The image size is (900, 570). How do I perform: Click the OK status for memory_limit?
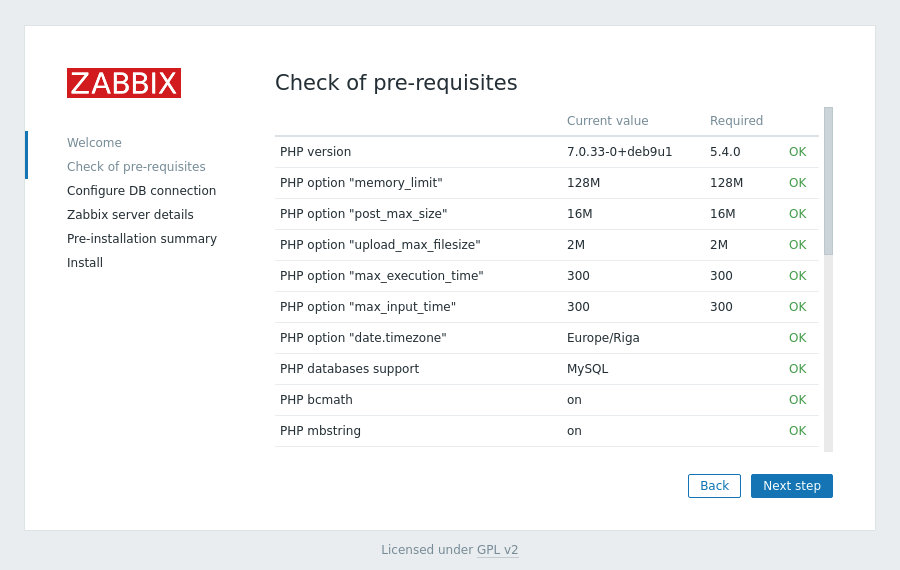point(797,183)
